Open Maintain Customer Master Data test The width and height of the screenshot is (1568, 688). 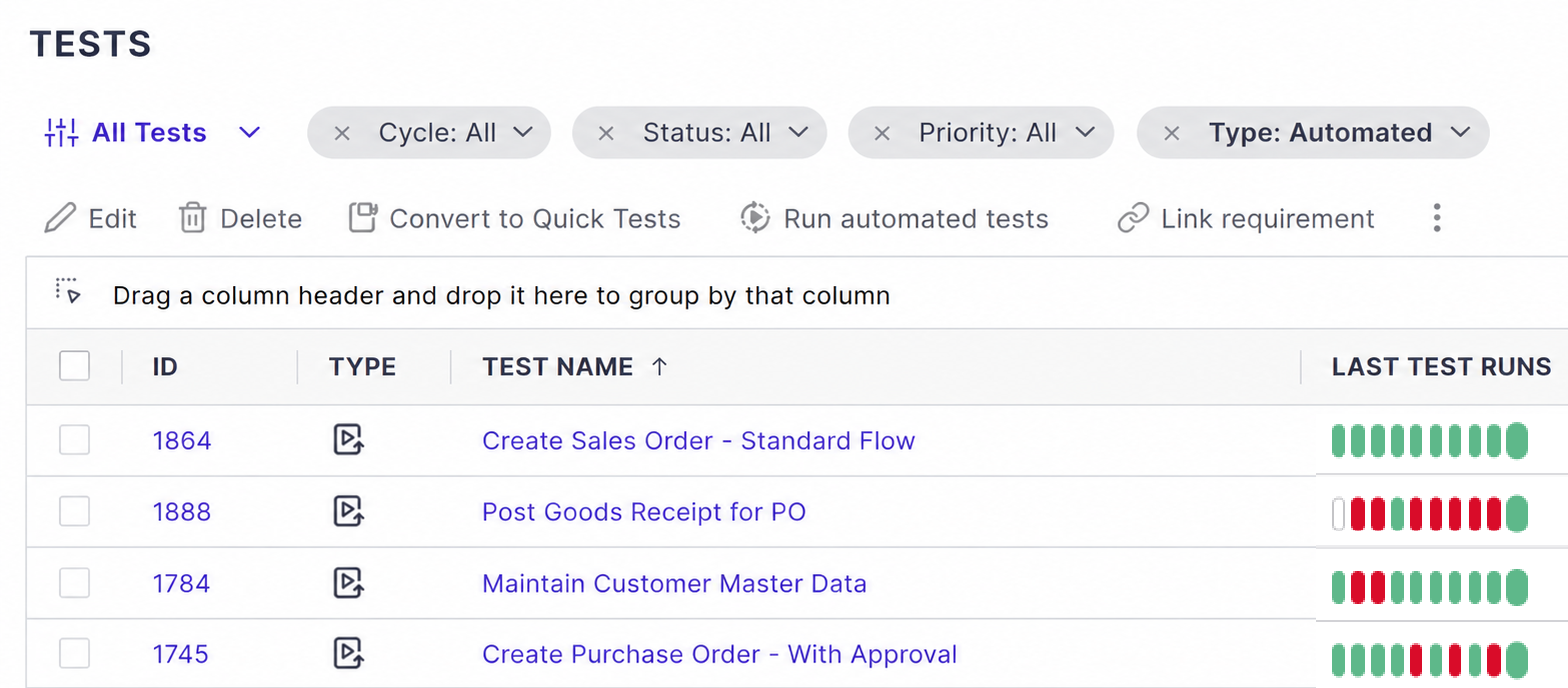(x=674, y=583)
